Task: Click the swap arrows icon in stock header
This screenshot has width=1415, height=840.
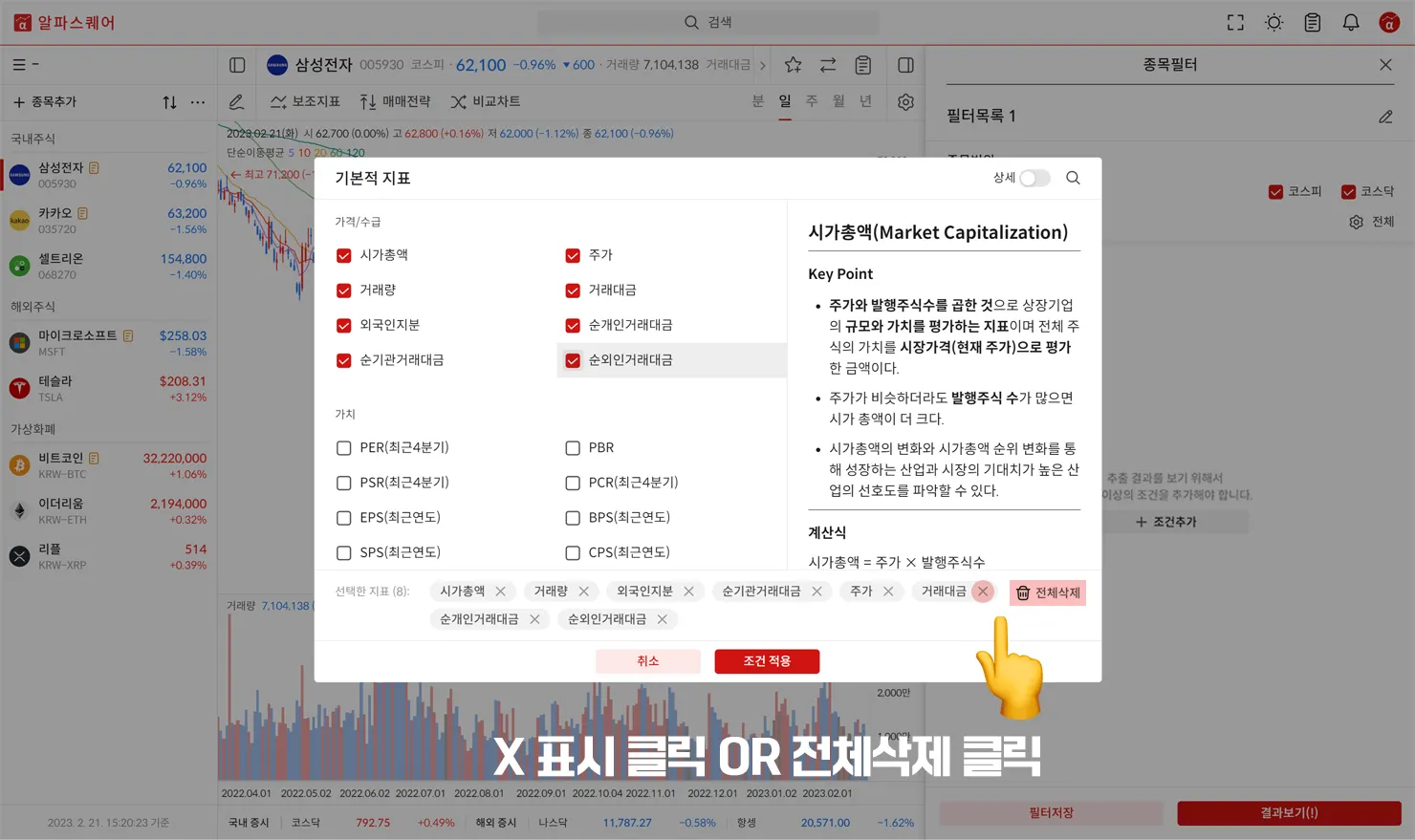Action: coord(828,65)
